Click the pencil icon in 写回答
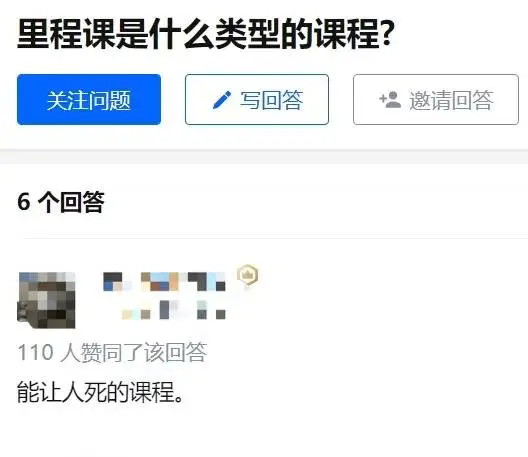Viewport: 528px width, 457px height. pyautogui.click(x=222, y=100)
